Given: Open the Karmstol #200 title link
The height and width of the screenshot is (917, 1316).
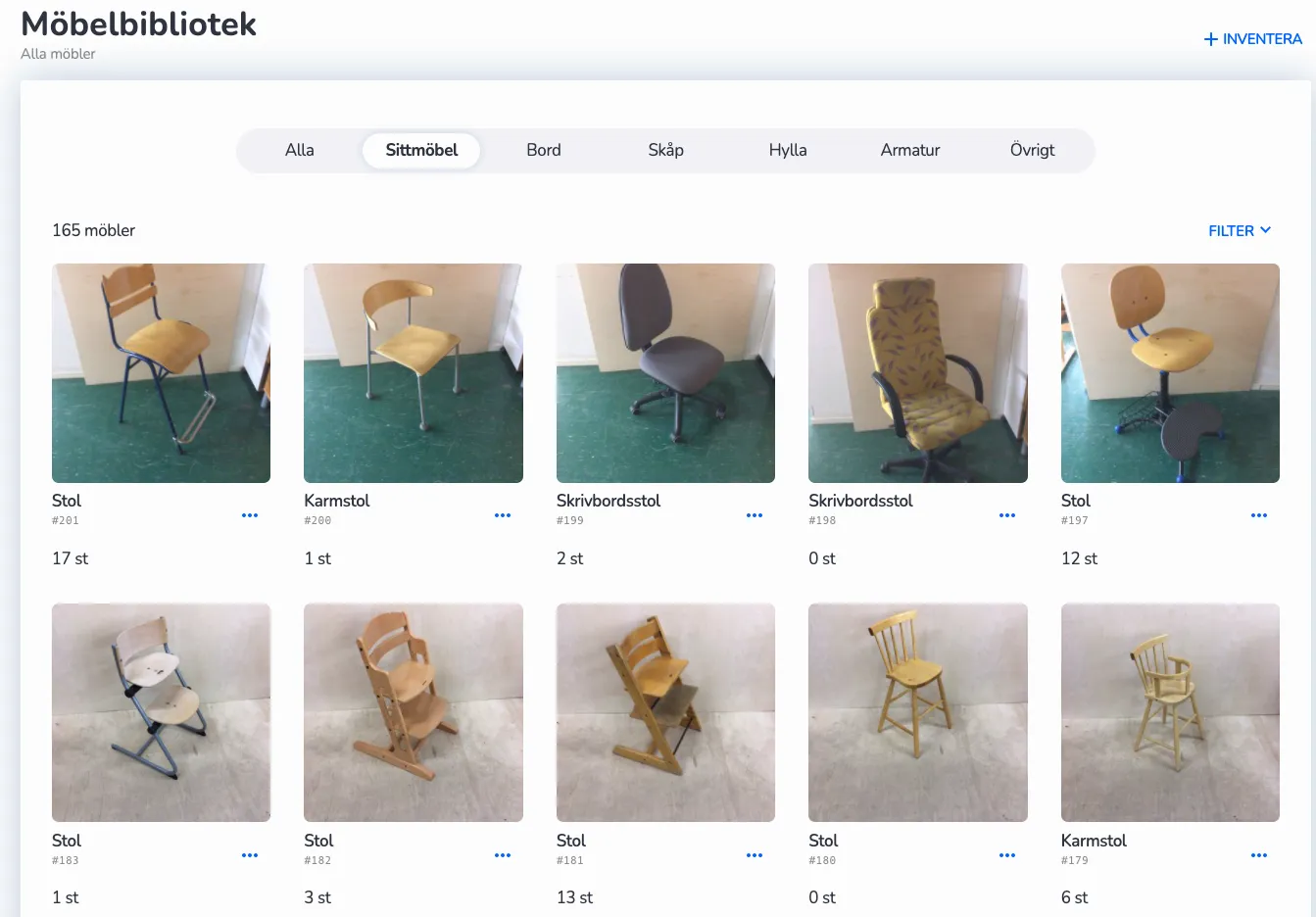Looking at the screenshot, I should (337, 501).
